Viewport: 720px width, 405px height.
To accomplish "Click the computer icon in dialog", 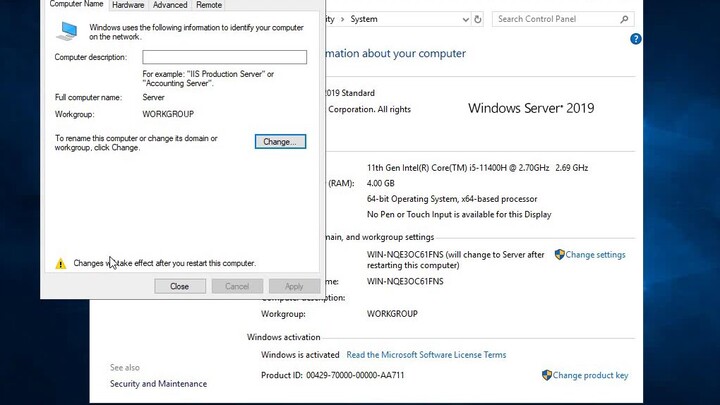I will coord(66,31).
